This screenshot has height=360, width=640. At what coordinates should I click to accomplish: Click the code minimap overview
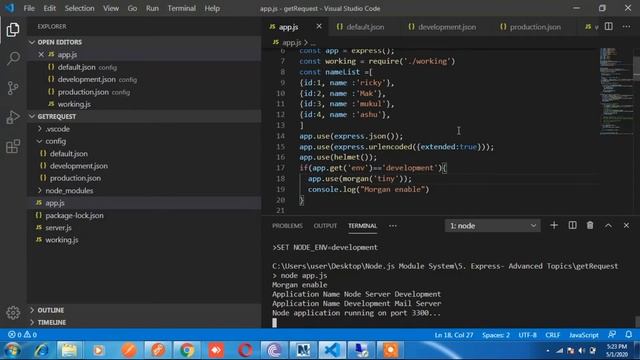tap(616, 91)
